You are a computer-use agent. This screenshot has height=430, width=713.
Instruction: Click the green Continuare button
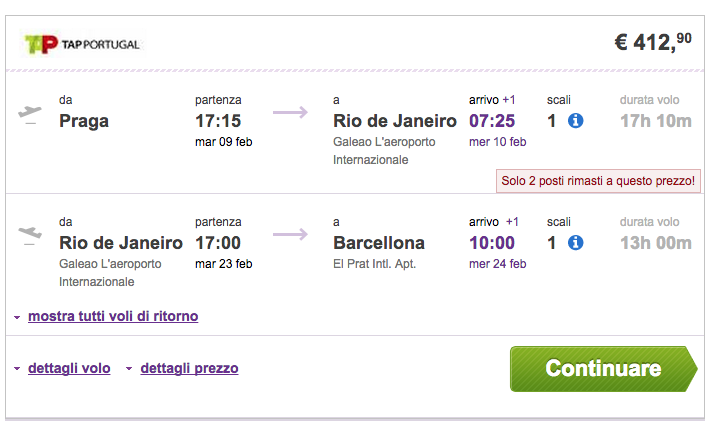(x=603, y=369)
